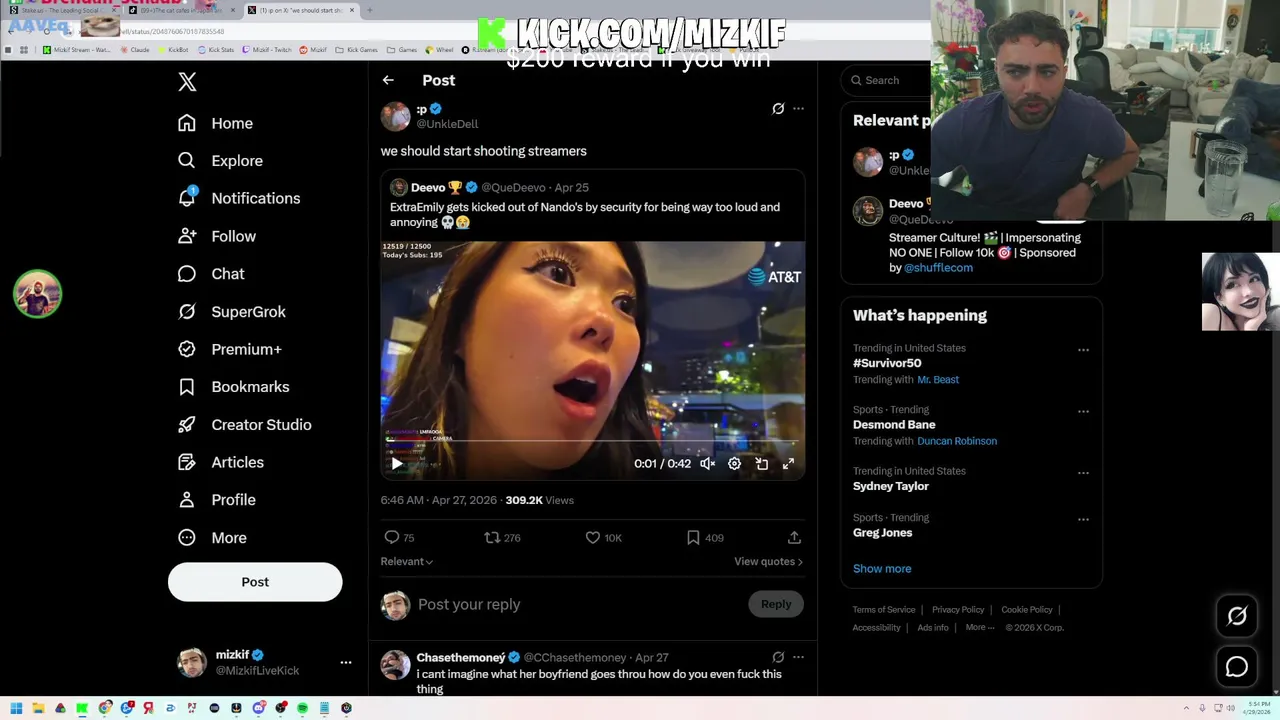
Task: Click the Bookmarks ribbon icon
Action: (x=187, y=387)
